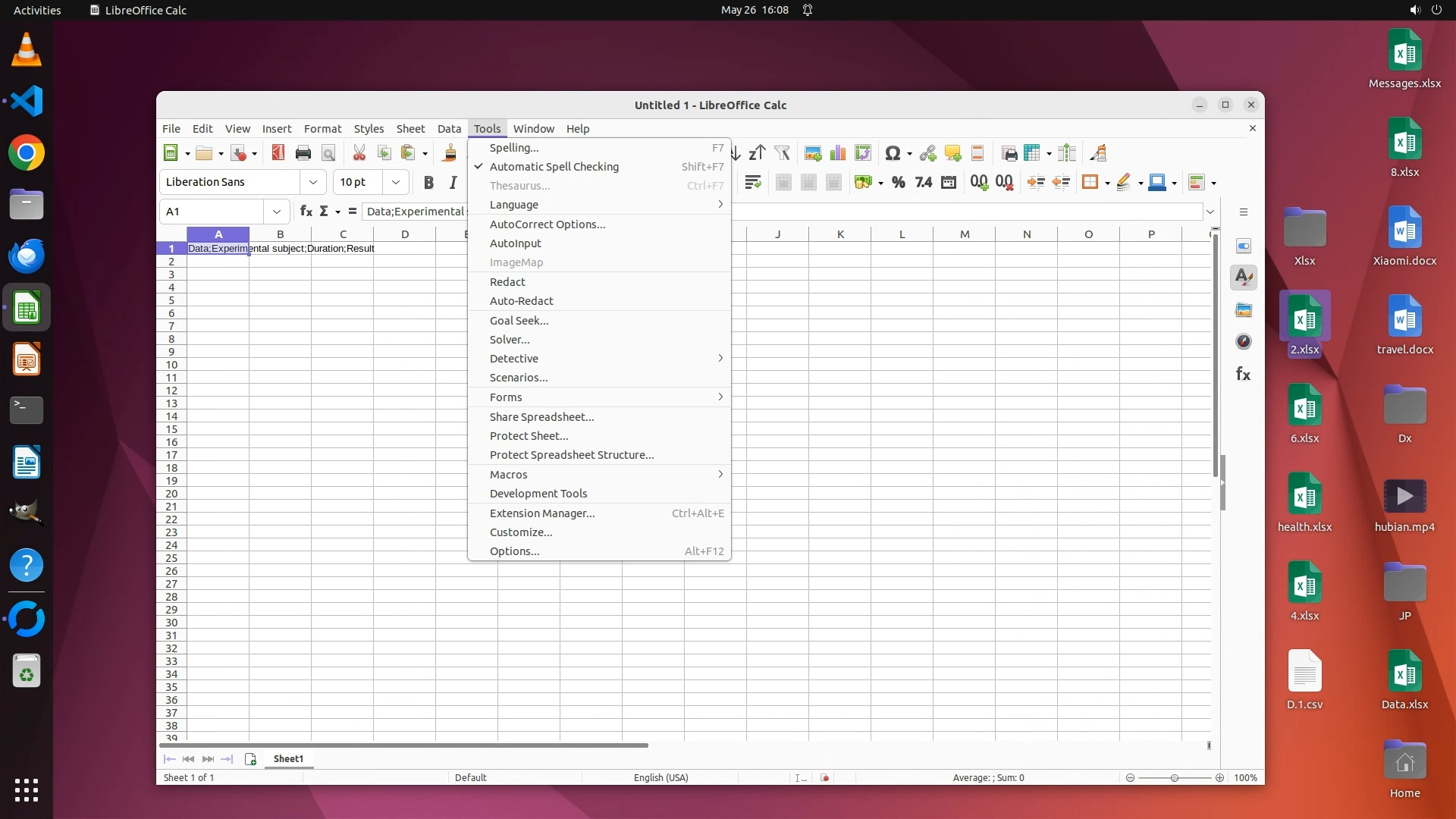Image resolution: width=1456 pixels, height=819 pixels.
Task: Click the zoom slider in status bar
Action: tap(1174, 778)
